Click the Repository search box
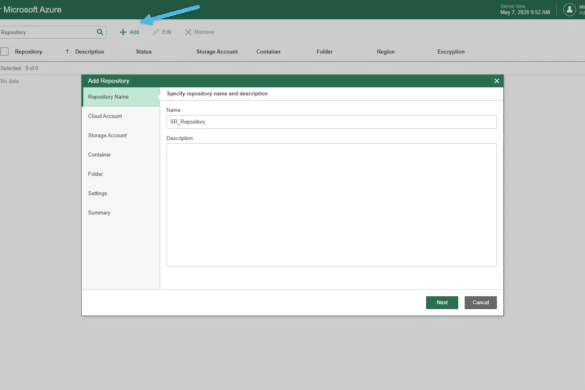 pyautogui.click(x=48, y=32)
